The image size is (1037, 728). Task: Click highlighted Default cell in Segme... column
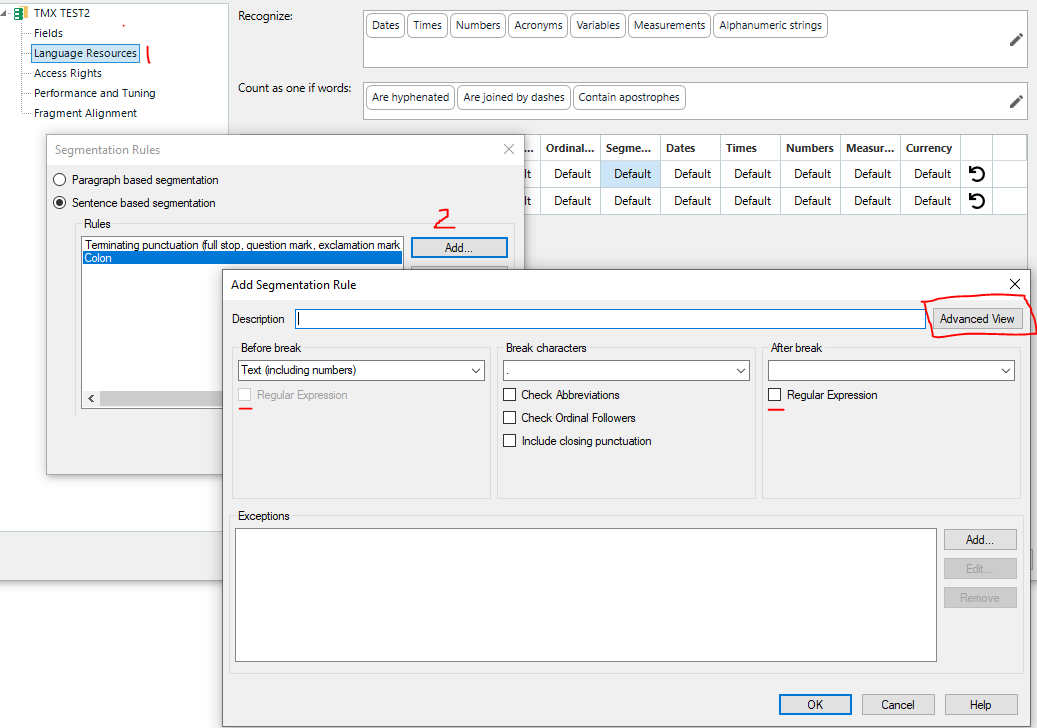(x=632, y=174)
